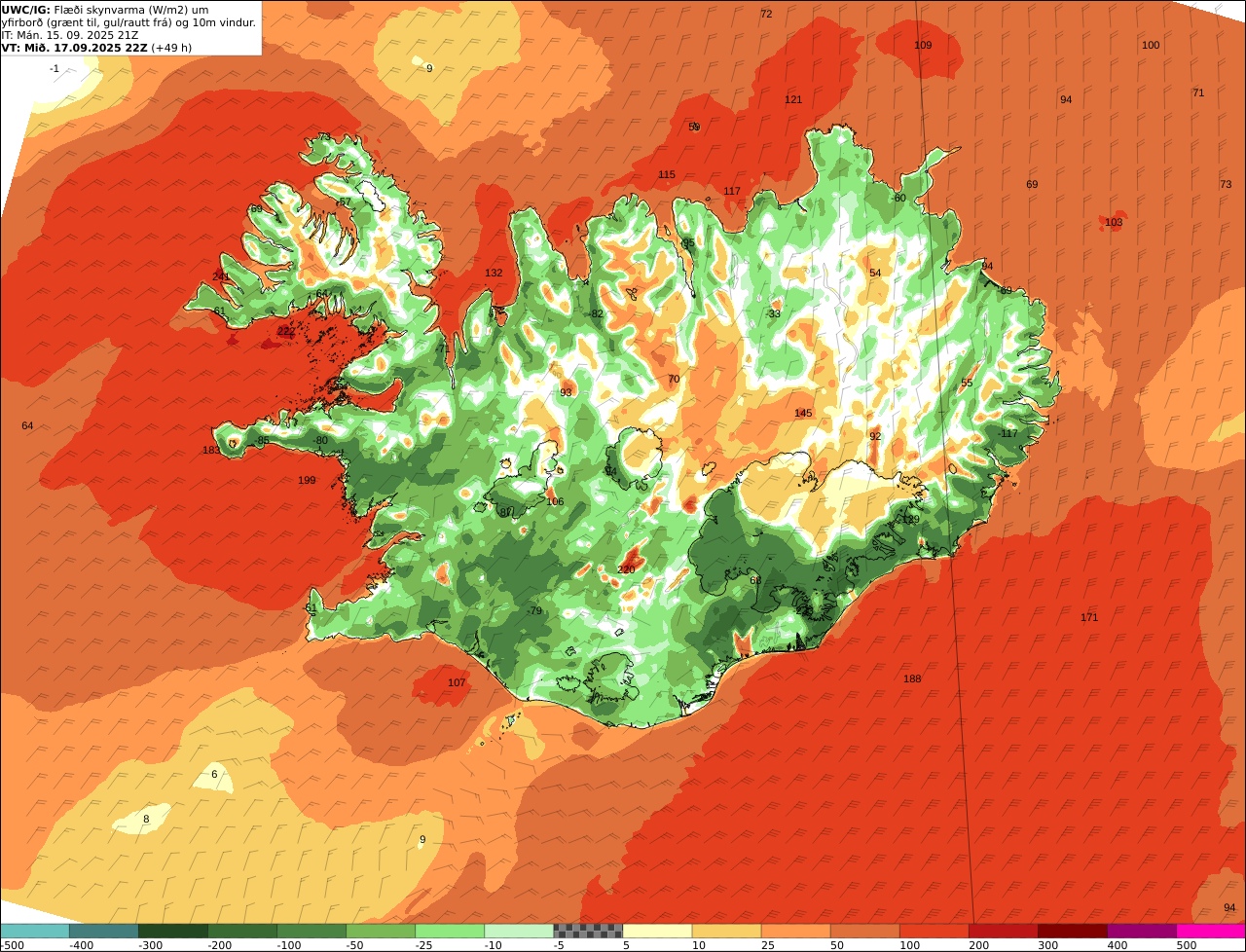Click the dark maroon 300 to 400 legend swatch
The height and width of the screenshot is (952, 1246).
point(1073,931)
